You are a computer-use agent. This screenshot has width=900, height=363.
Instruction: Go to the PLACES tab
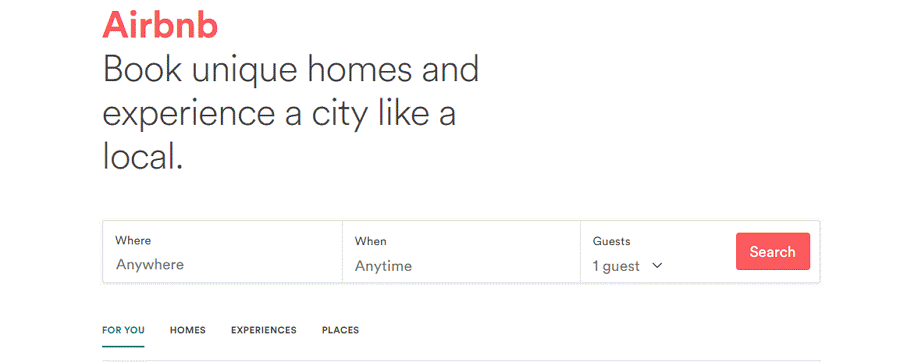coord(340,330)
